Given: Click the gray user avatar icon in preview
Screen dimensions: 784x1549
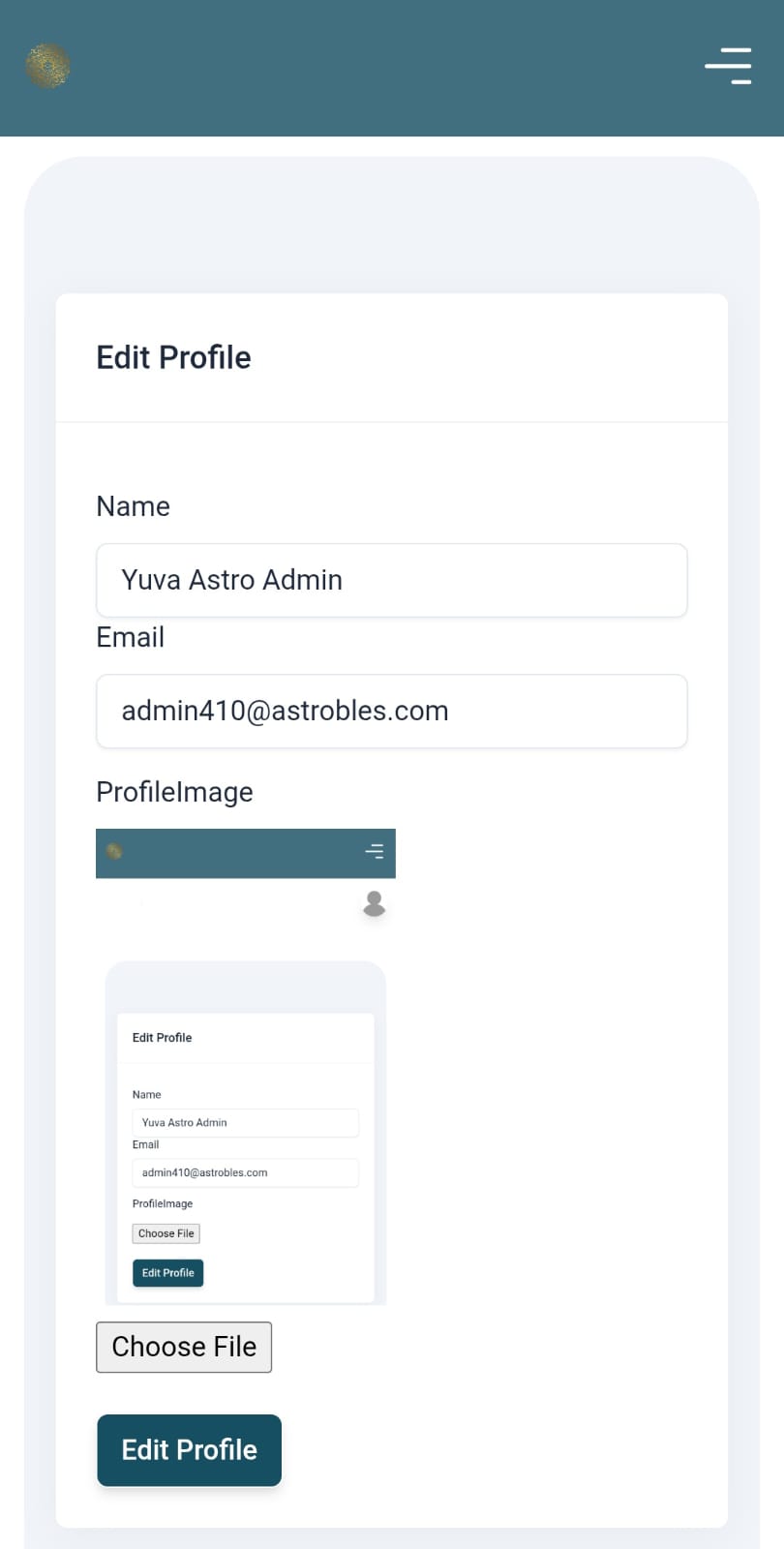Looking at the screenshot, I should [375, 903].
